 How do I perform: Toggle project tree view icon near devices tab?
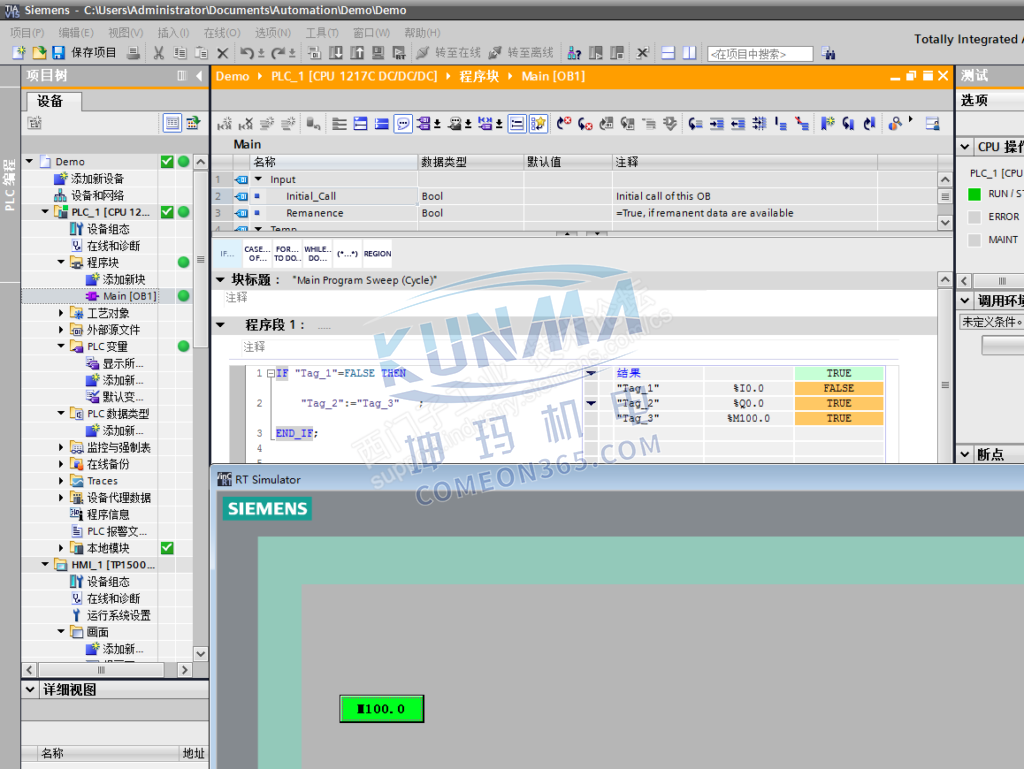pos(172,123)
